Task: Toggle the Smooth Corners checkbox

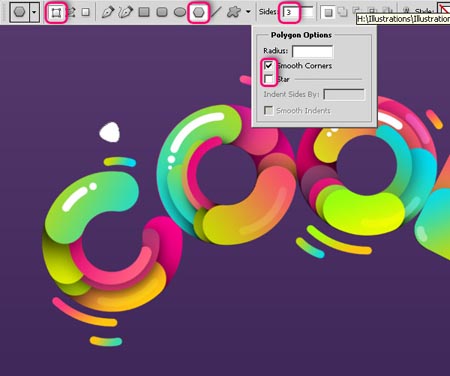Action: 268,65
